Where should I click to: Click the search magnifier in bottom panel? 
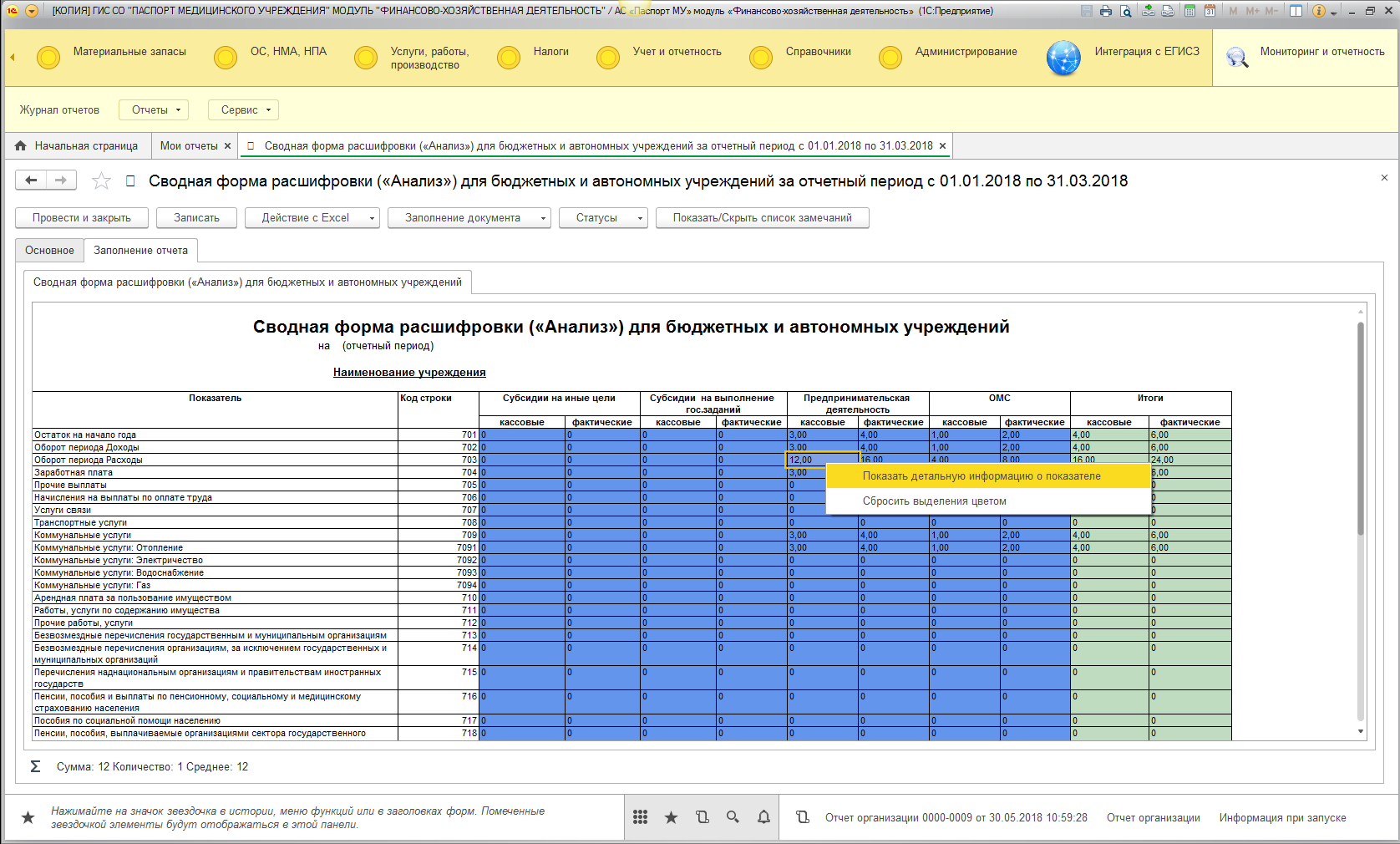click(733, 817)
